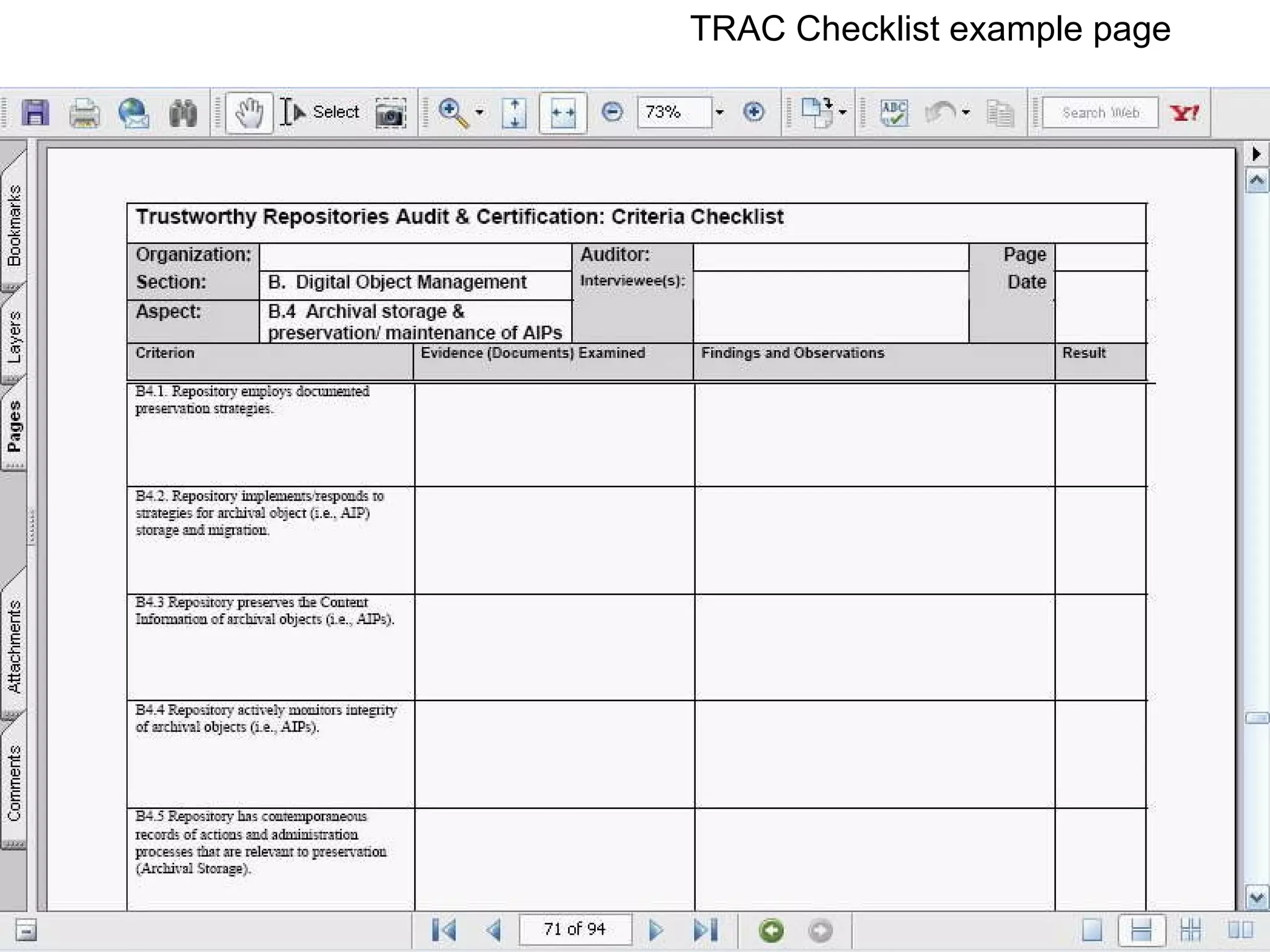Select Single Page layout icon
1270x952 pixels.
tap(1092, 930)
